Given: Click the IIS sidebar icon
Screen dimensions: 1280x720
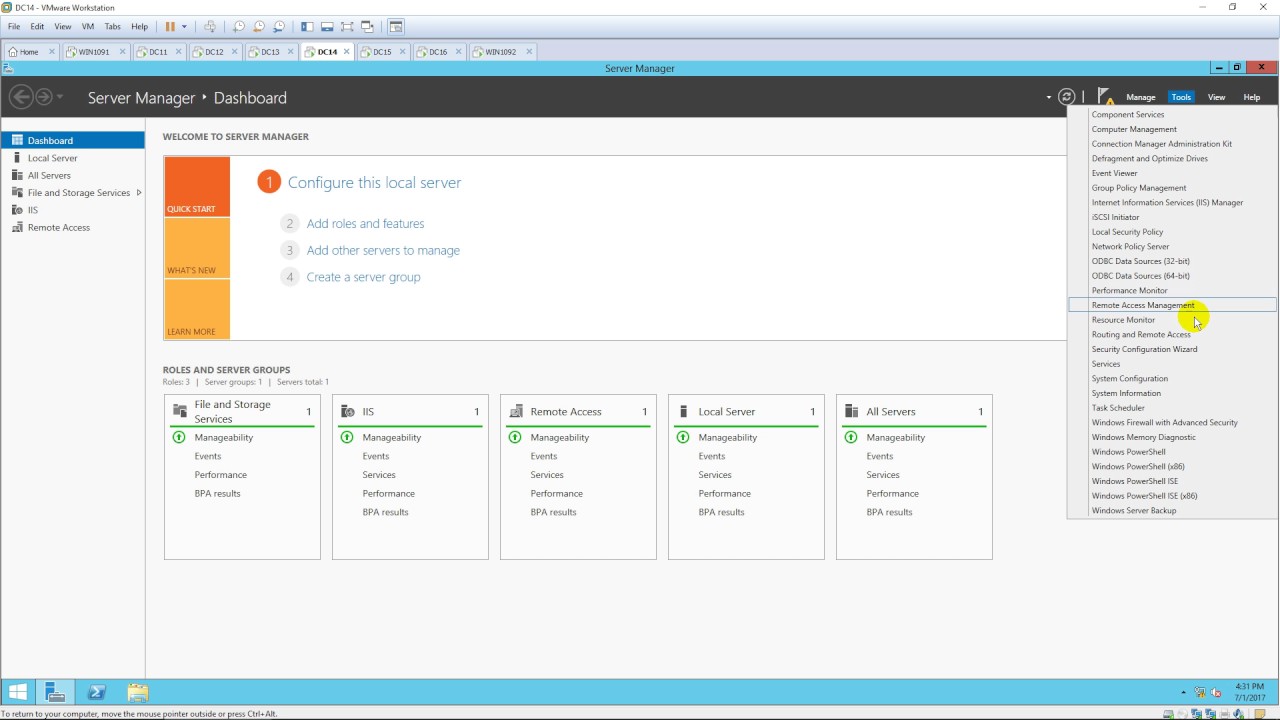Looking at the screenshot, I should [x=17, y=210].
